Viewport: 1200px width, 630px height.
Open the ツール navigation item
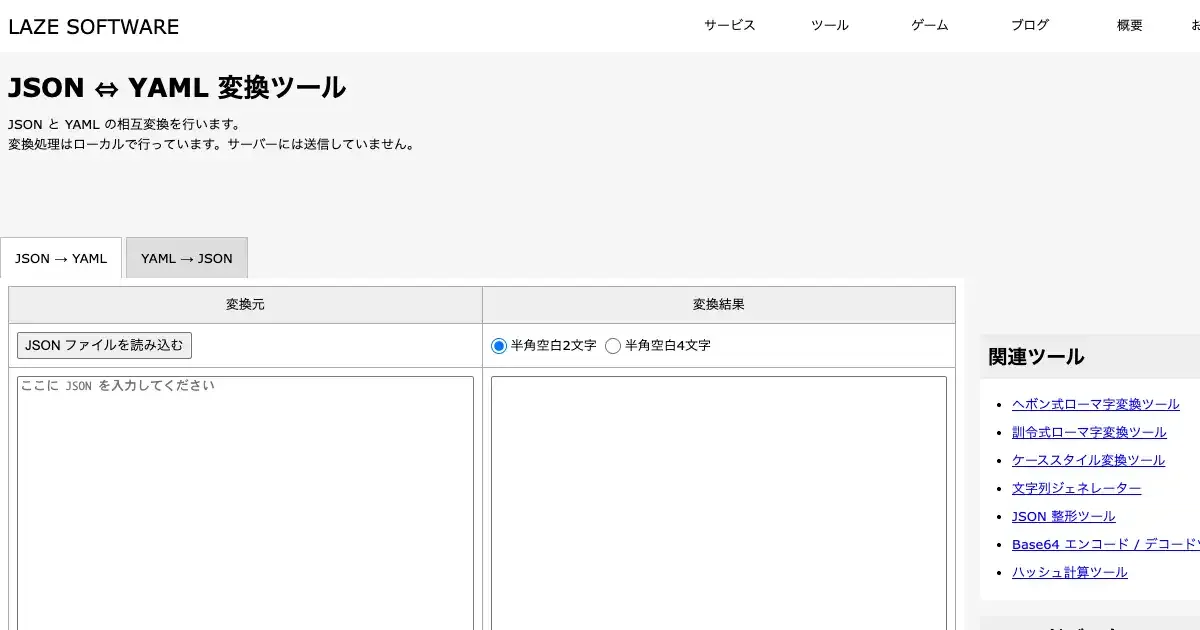point(829,26)
